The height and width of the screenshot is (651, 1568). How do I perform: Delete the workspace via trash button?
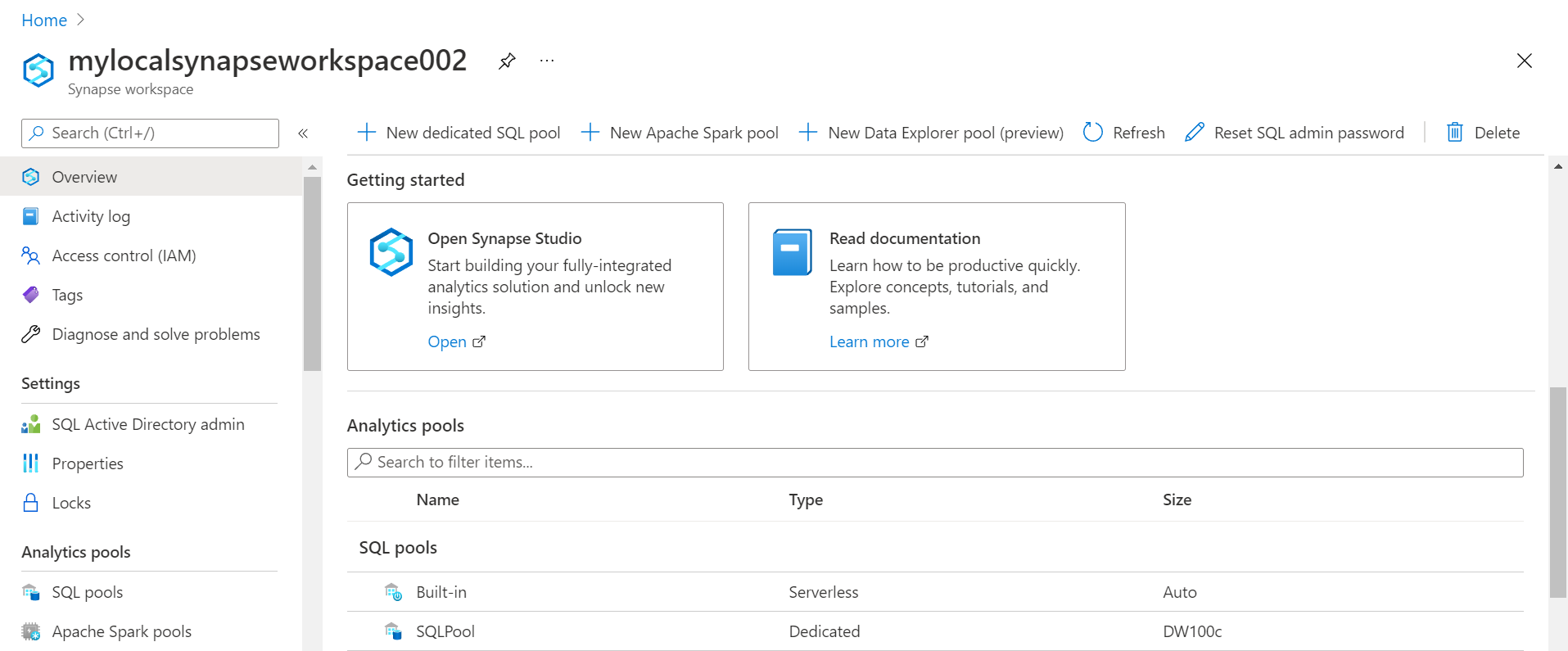[1483, 133]
